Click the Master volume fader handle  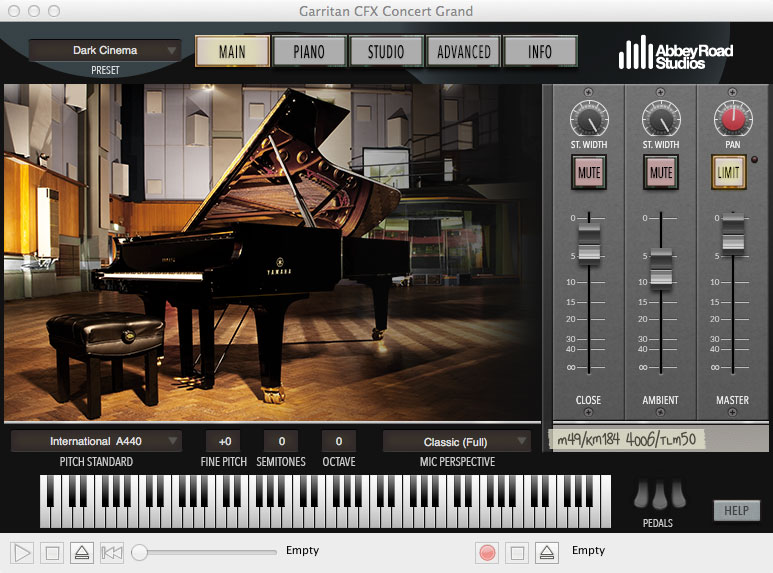point(733,231)
